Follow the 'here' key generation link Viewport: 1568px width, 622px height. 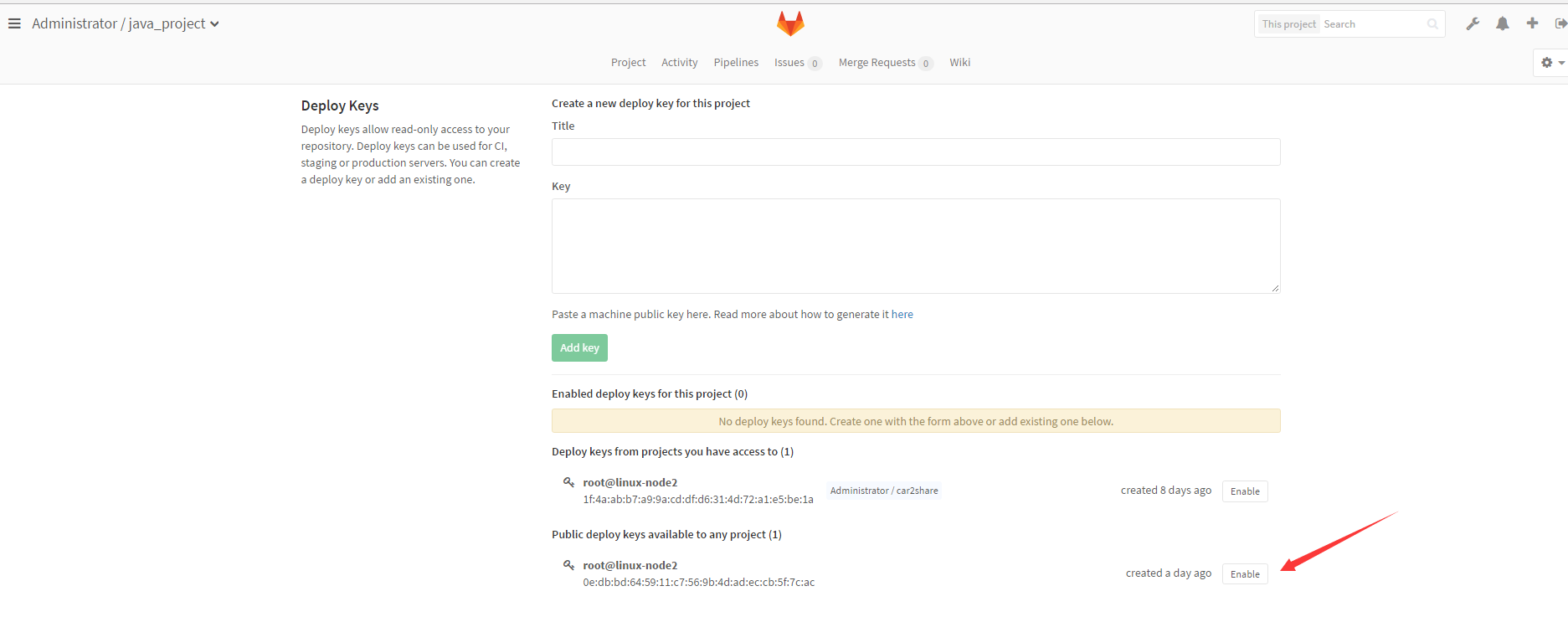point(902,315)
